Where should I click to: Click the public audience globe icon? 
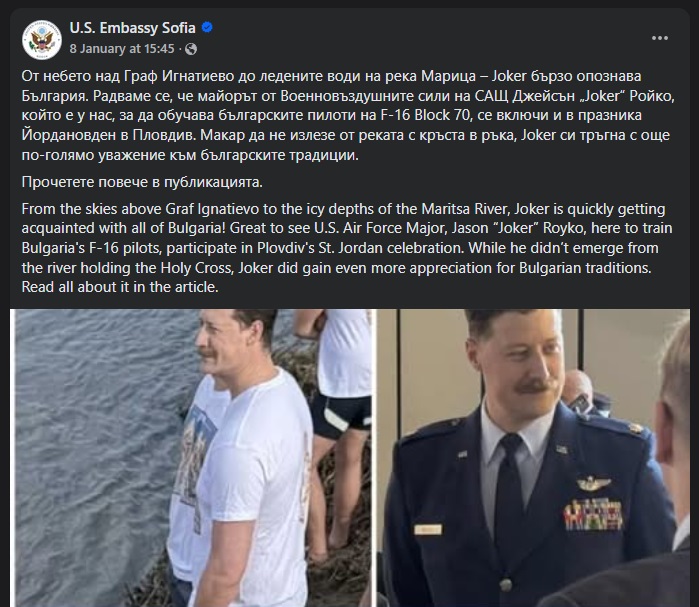tap(191, 48)
